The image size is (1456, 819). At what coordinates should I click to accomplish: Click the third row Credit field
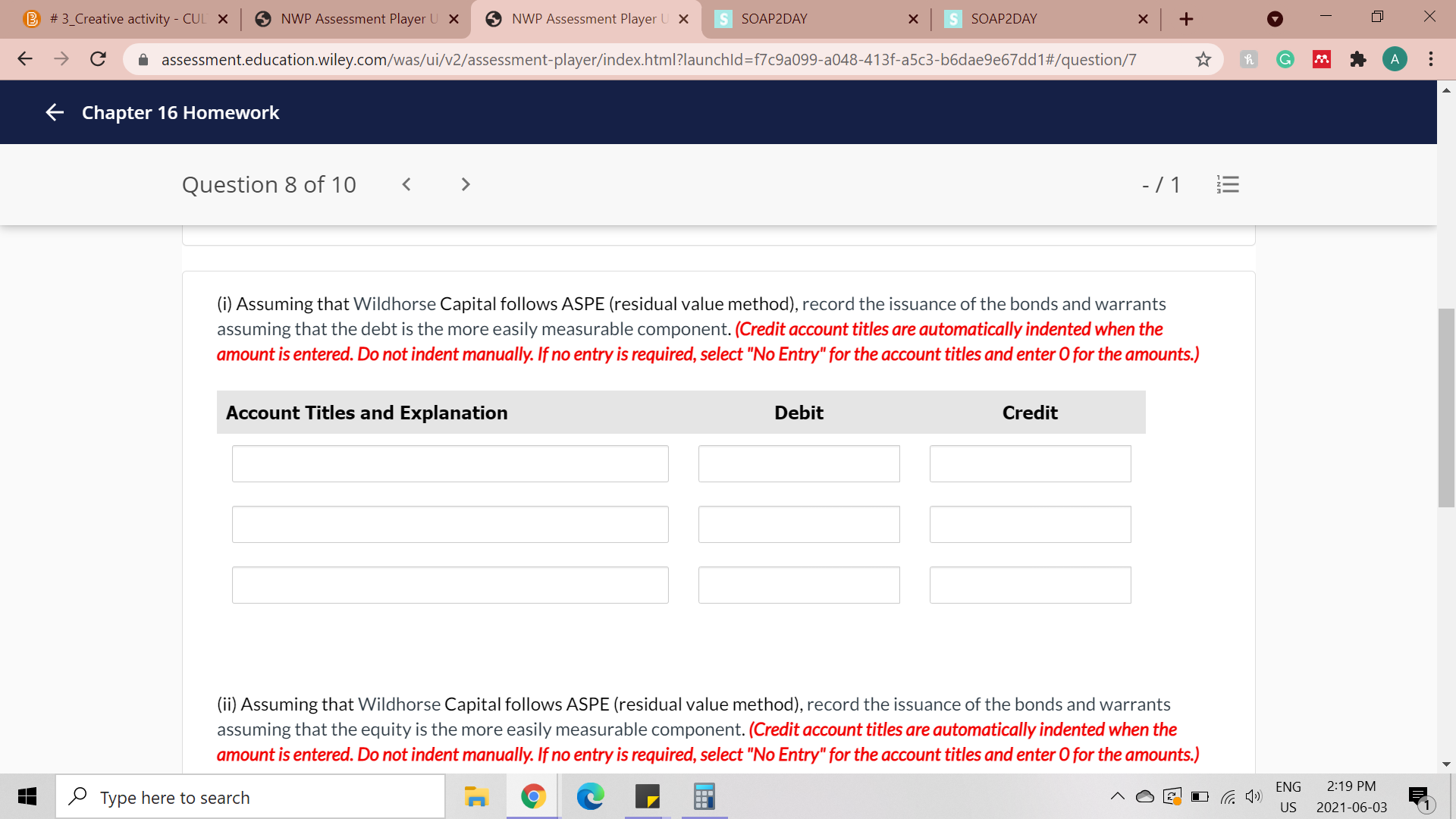click(x=1030, y=585)
